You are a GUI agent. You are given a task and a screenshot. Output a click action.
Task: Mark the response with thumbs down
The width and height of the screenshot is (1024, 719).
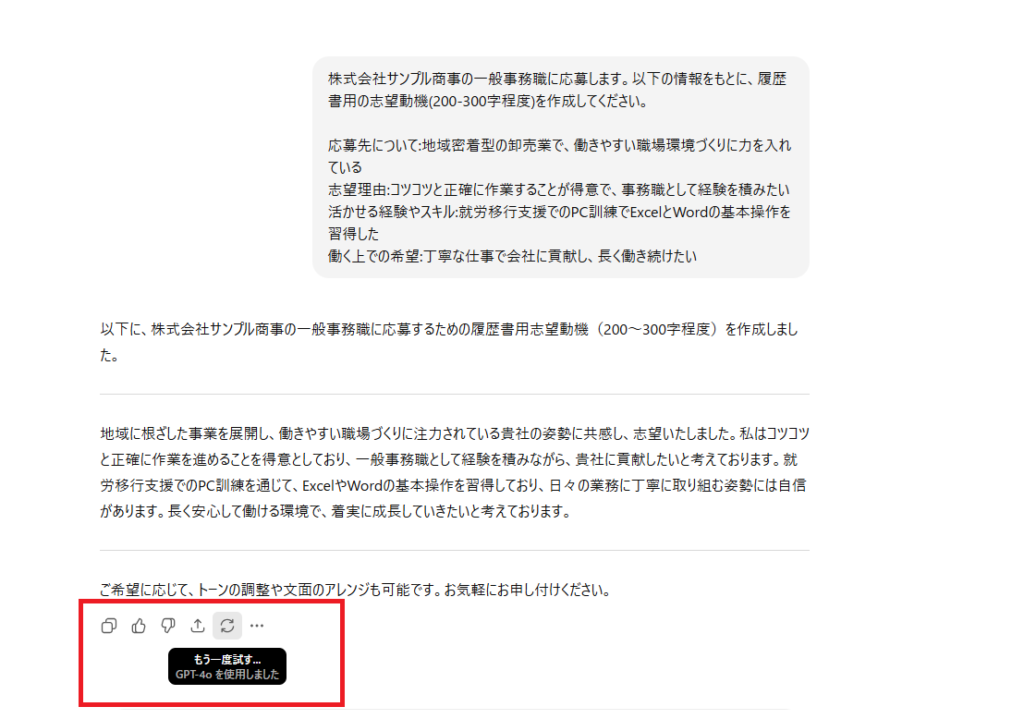coord(168,626)
